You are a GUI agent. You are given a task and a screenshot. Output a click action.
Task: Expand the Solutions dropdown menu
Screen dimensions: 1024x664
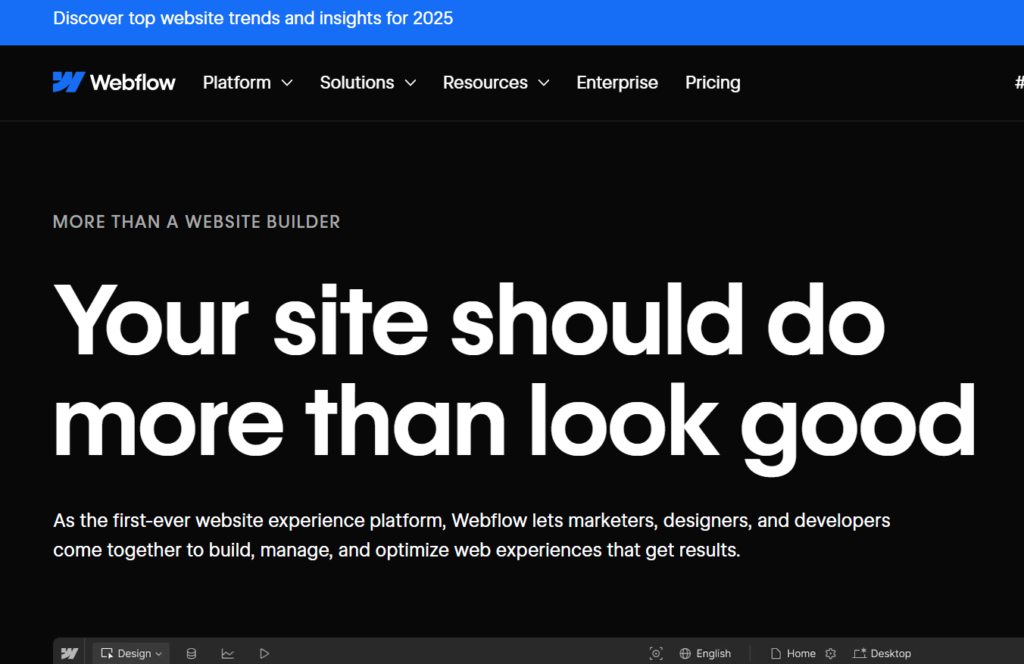[x=368, y=83]
